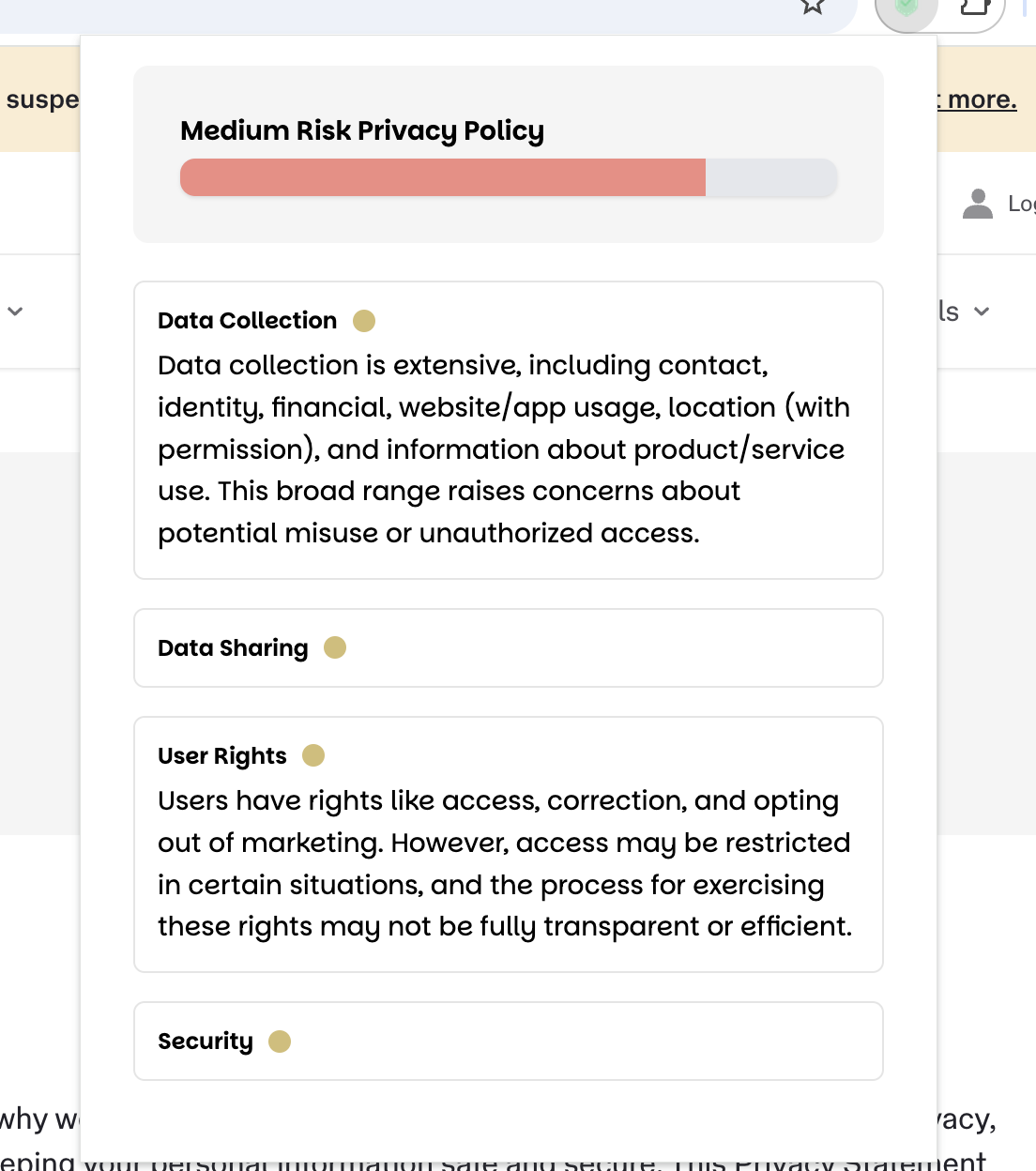Expand the Data Sharing section
The height and width of the screenshot is (1171, 1036).
click(233, 648)
